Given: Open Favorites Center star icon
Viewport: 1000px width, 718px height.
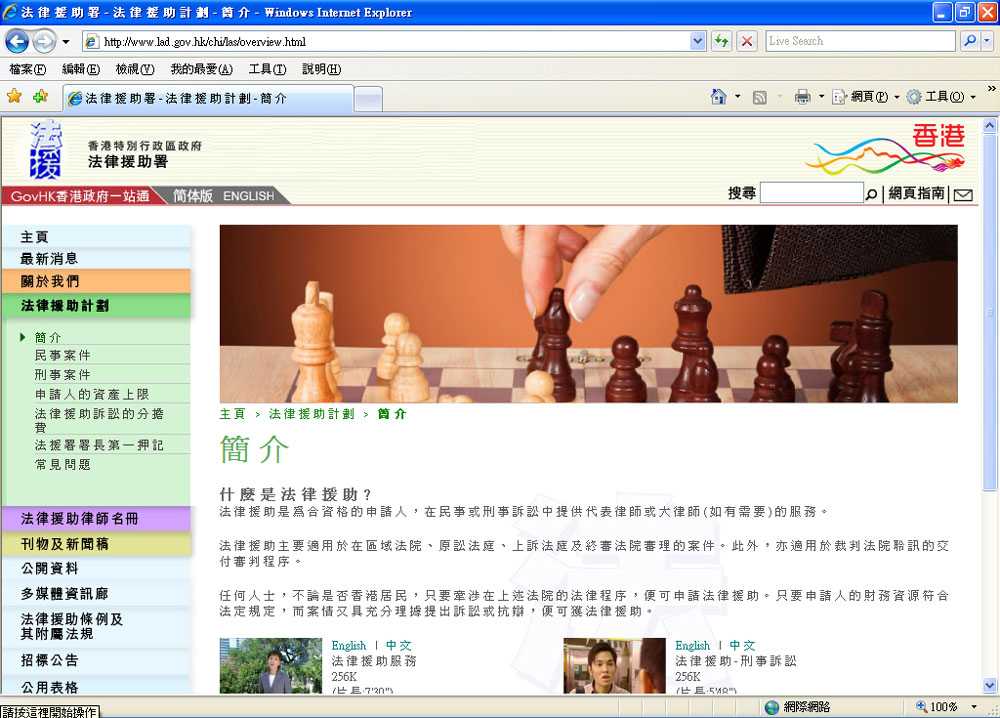Looking at the screenshot, I should click(x=14, y=97).
